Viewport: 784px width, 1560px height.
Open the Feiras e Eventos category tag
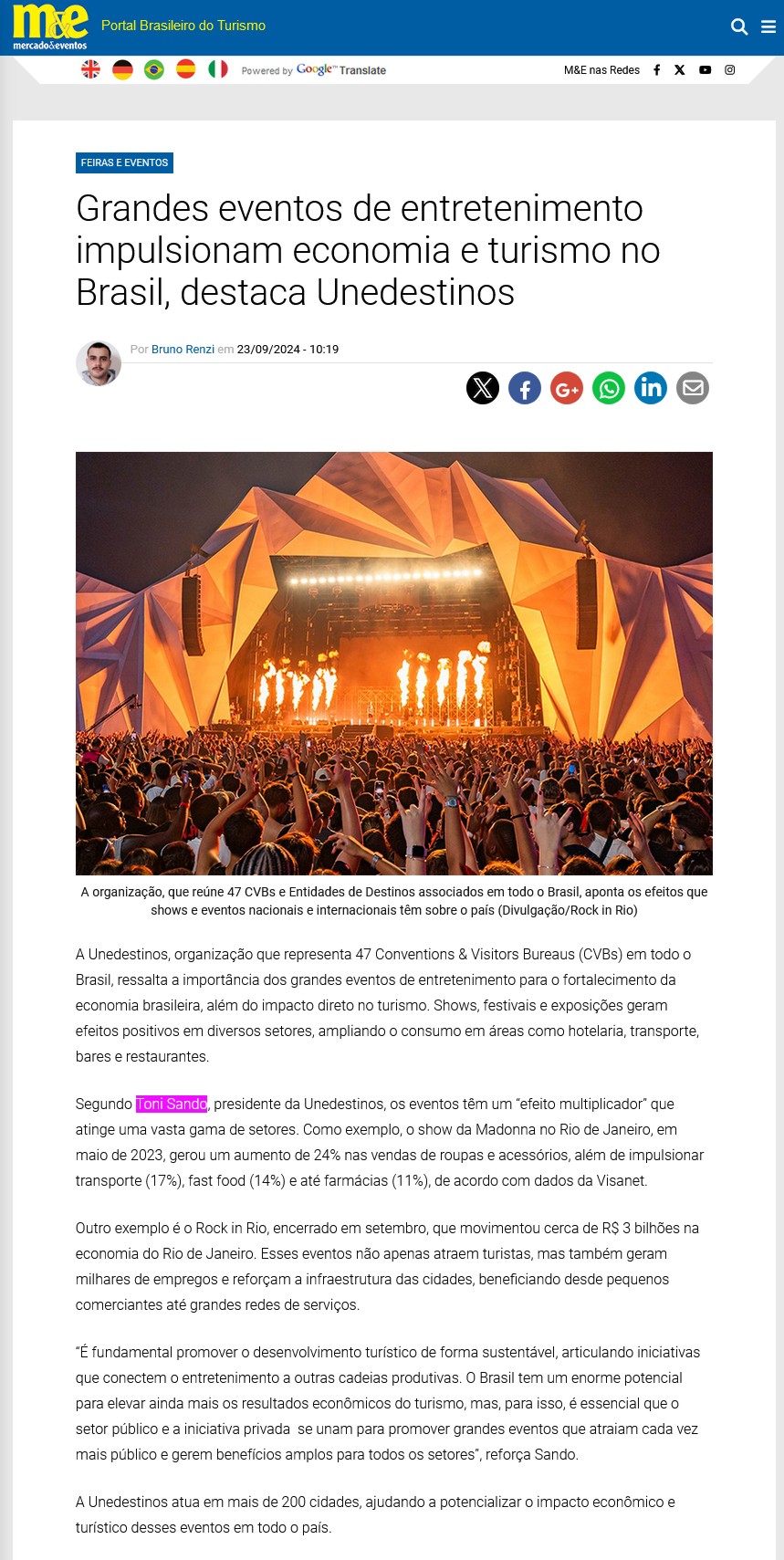click(124, 162)
